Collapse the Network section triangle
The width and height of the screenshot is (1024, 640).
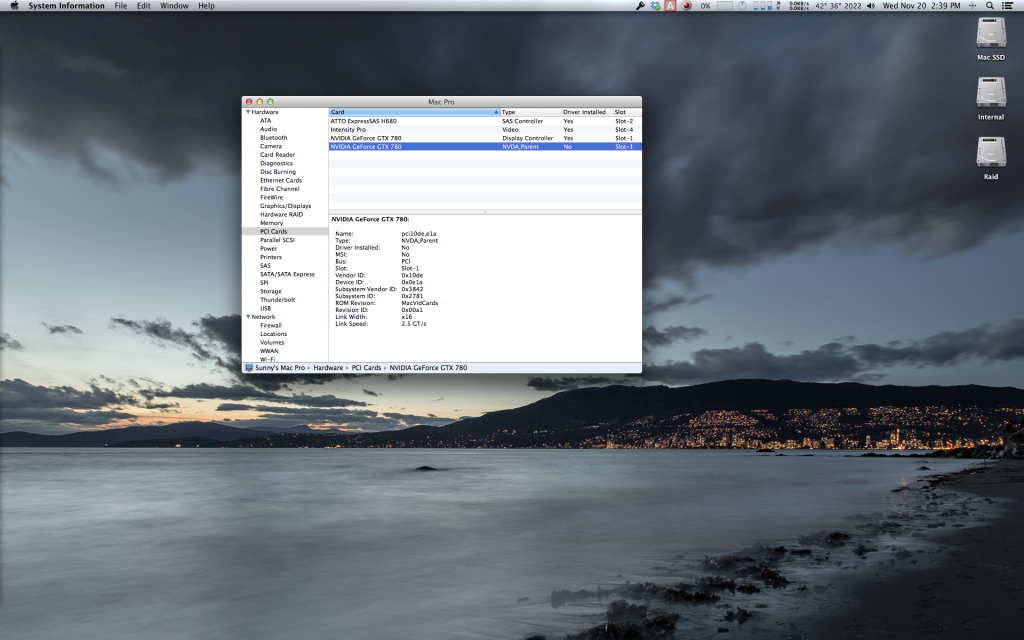[247, 317]
